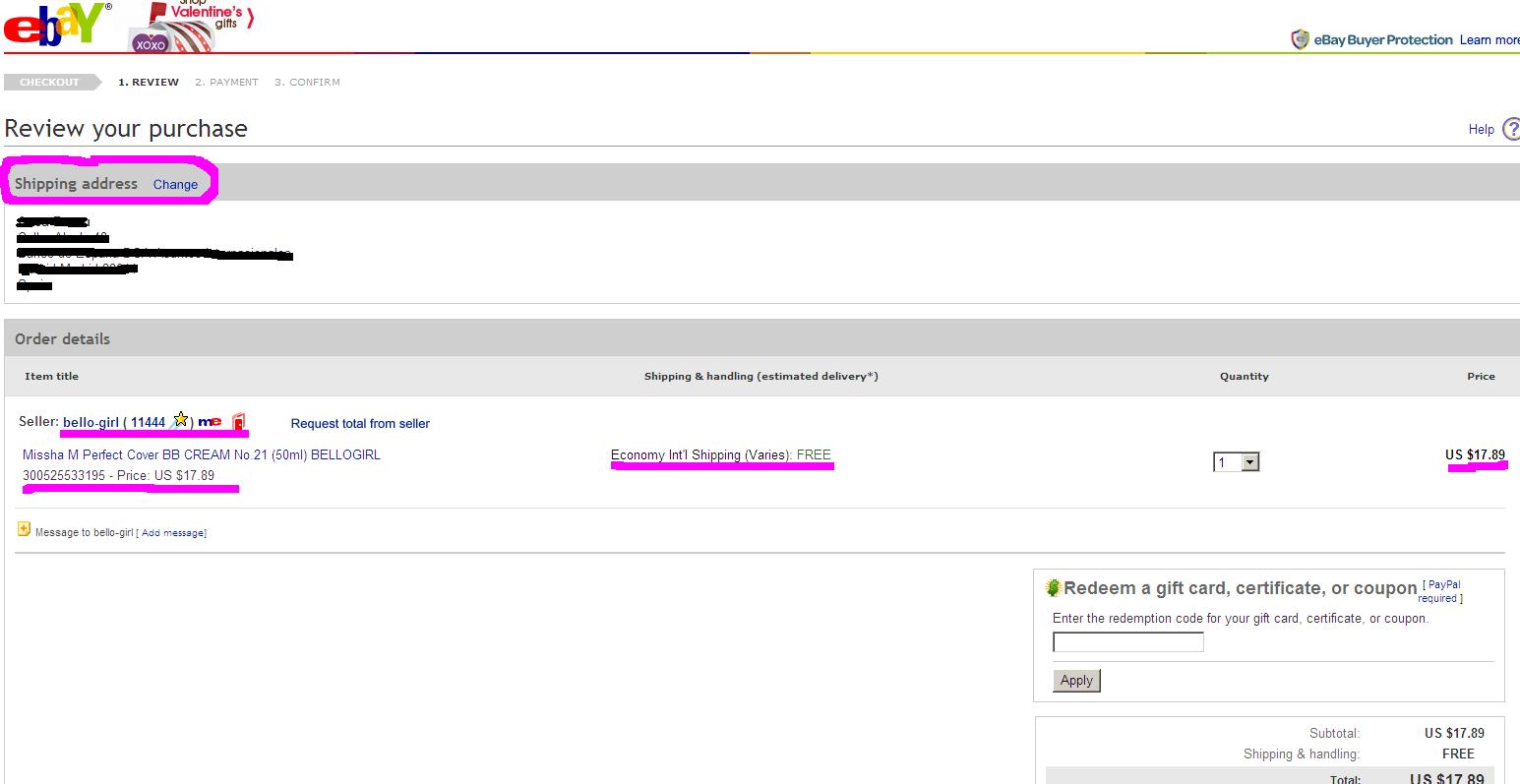Click Economy Int'l Shipping (Varies): FREE text
Image resolution: width=1520 pixels, height=784 pixels.
tap(721, 455)
